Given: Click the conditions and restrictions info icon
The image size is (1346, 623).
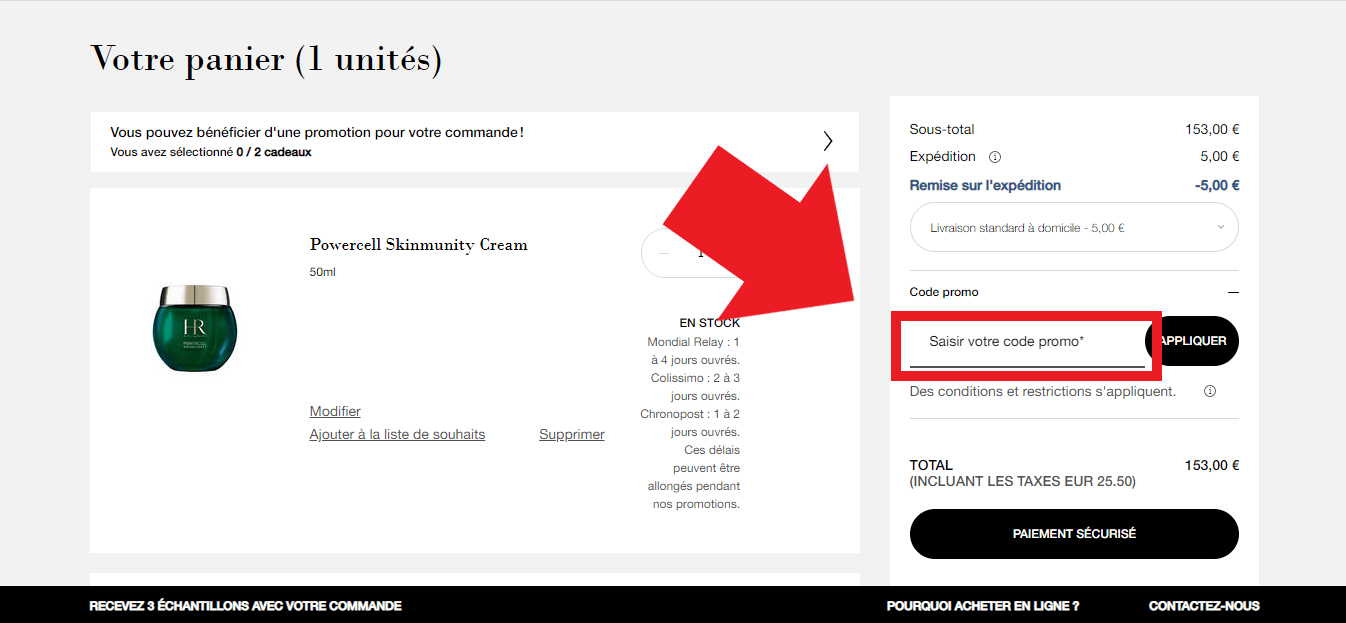Looking at the screenshot, I should point(1209,391).
